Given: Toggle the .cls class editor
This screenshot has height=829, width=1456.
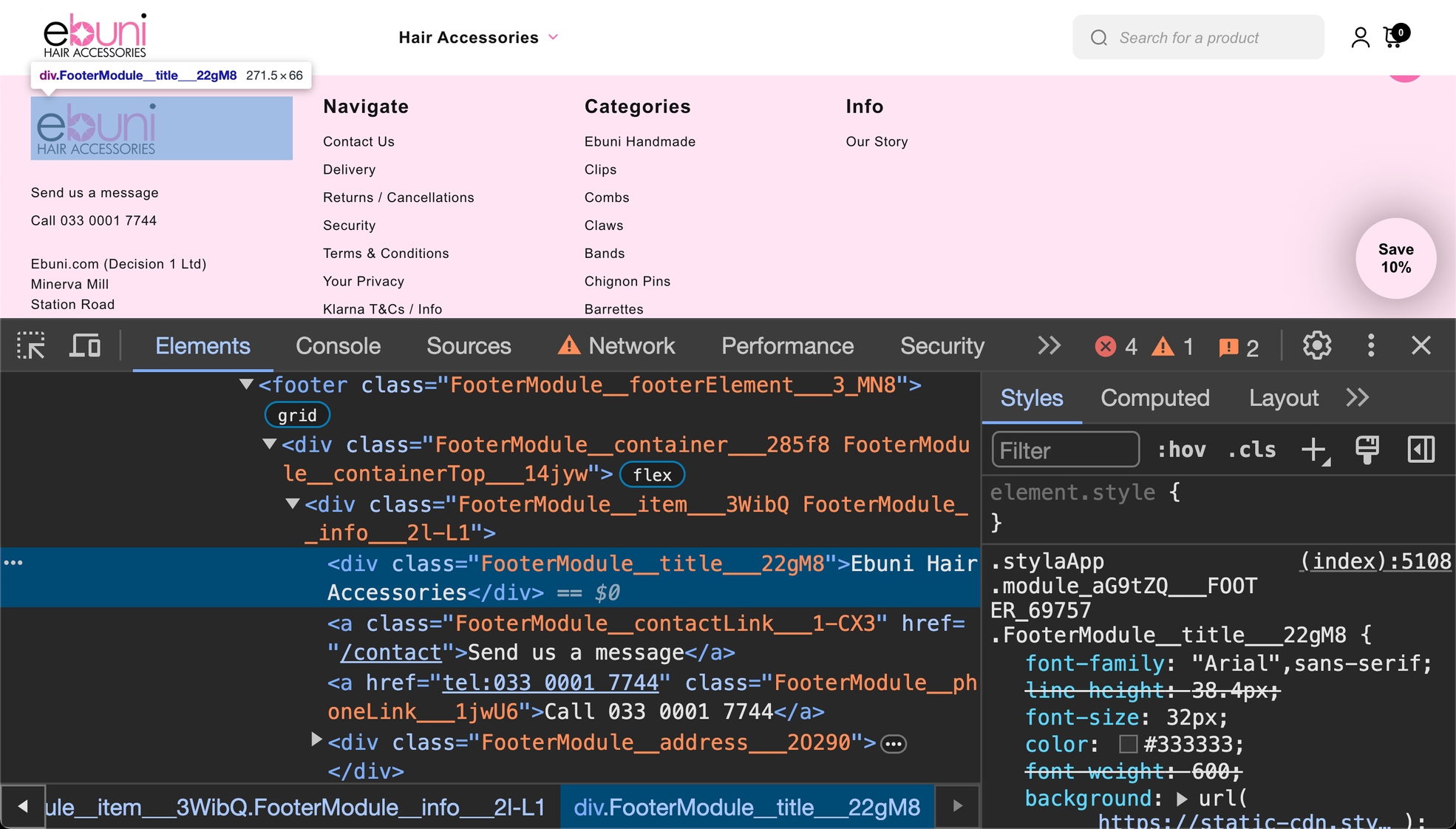Looking at the screenshot, I should pos(1253,449).
